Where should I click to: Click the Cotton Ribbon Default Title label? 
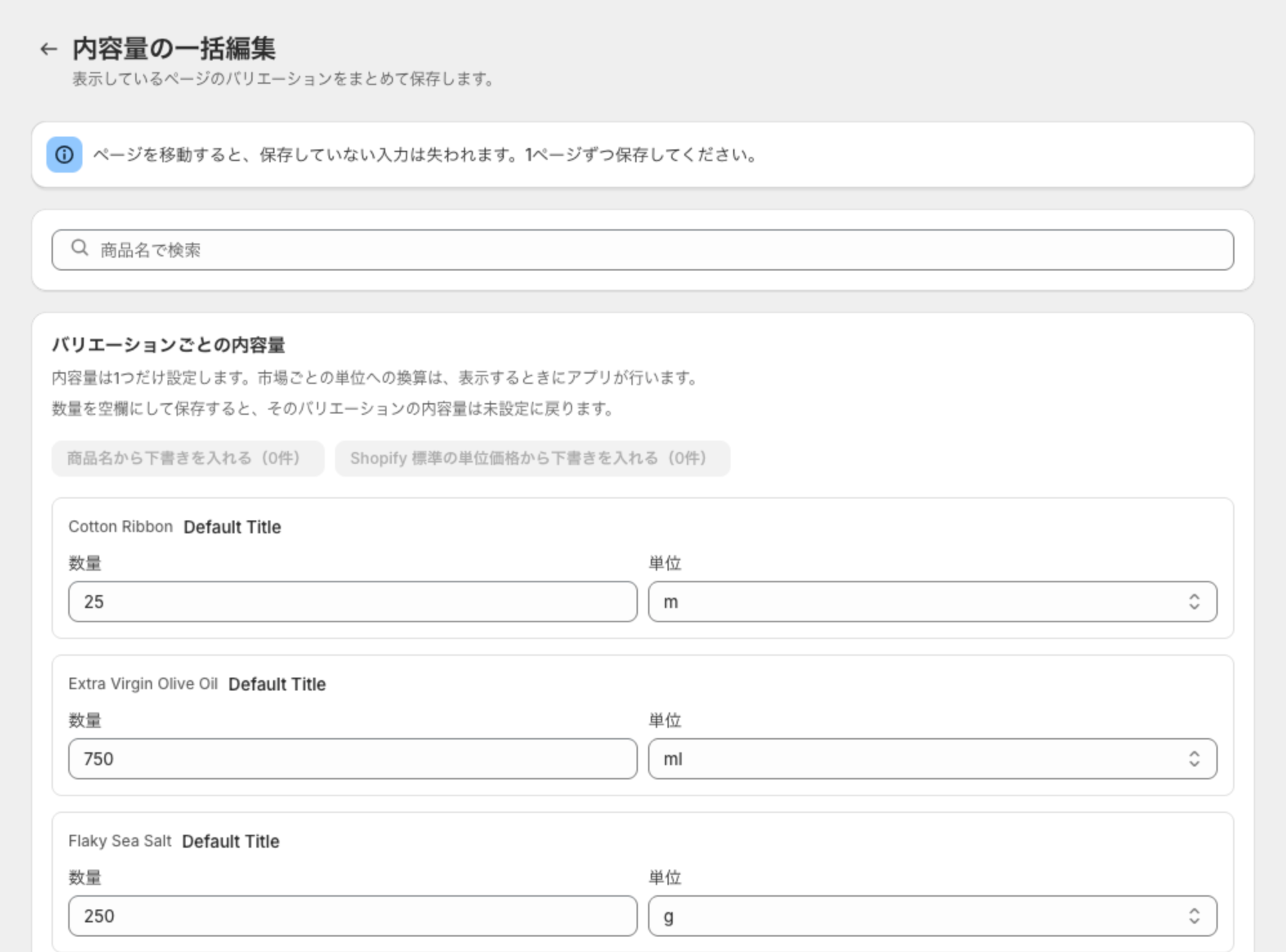click(232, 527)
